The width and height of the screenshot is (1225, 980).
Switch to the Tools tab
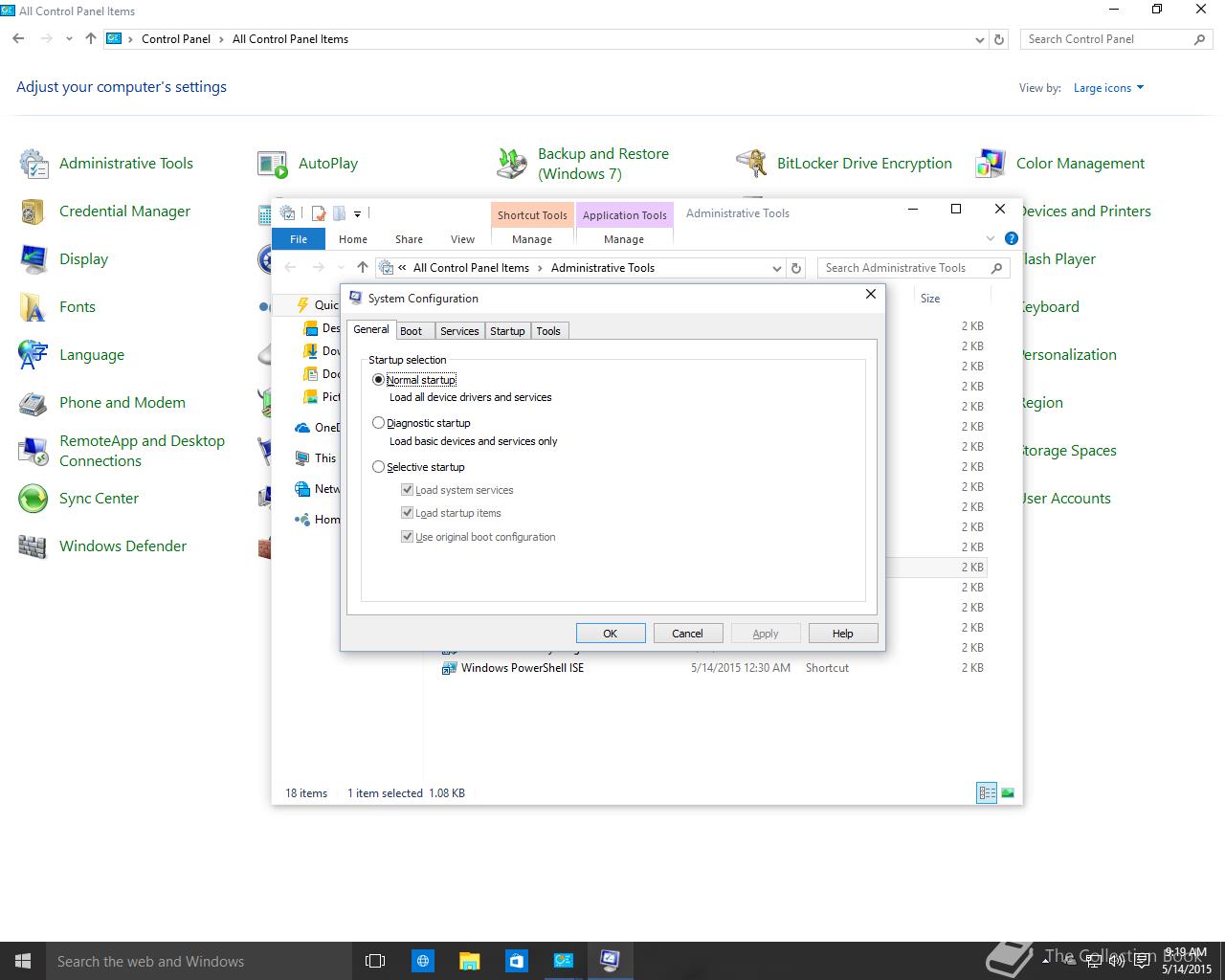pyautogui.click(x=548, y=331)
